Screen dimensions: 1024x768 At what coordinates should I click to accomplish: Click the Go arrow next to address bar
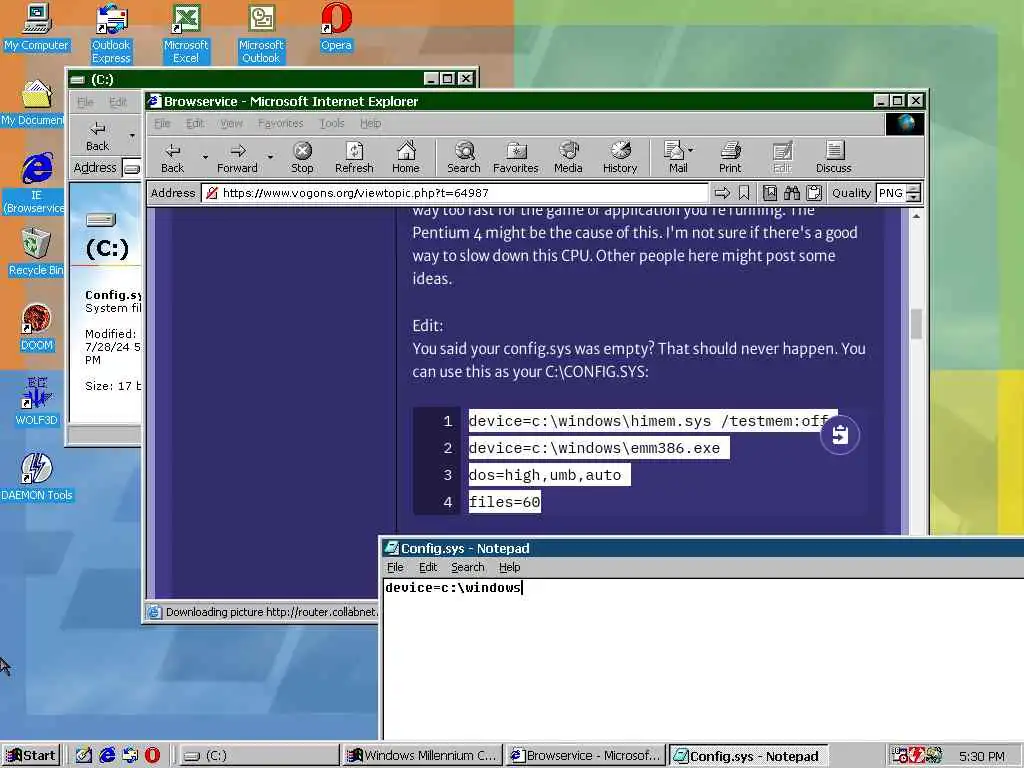coord(722,193)
